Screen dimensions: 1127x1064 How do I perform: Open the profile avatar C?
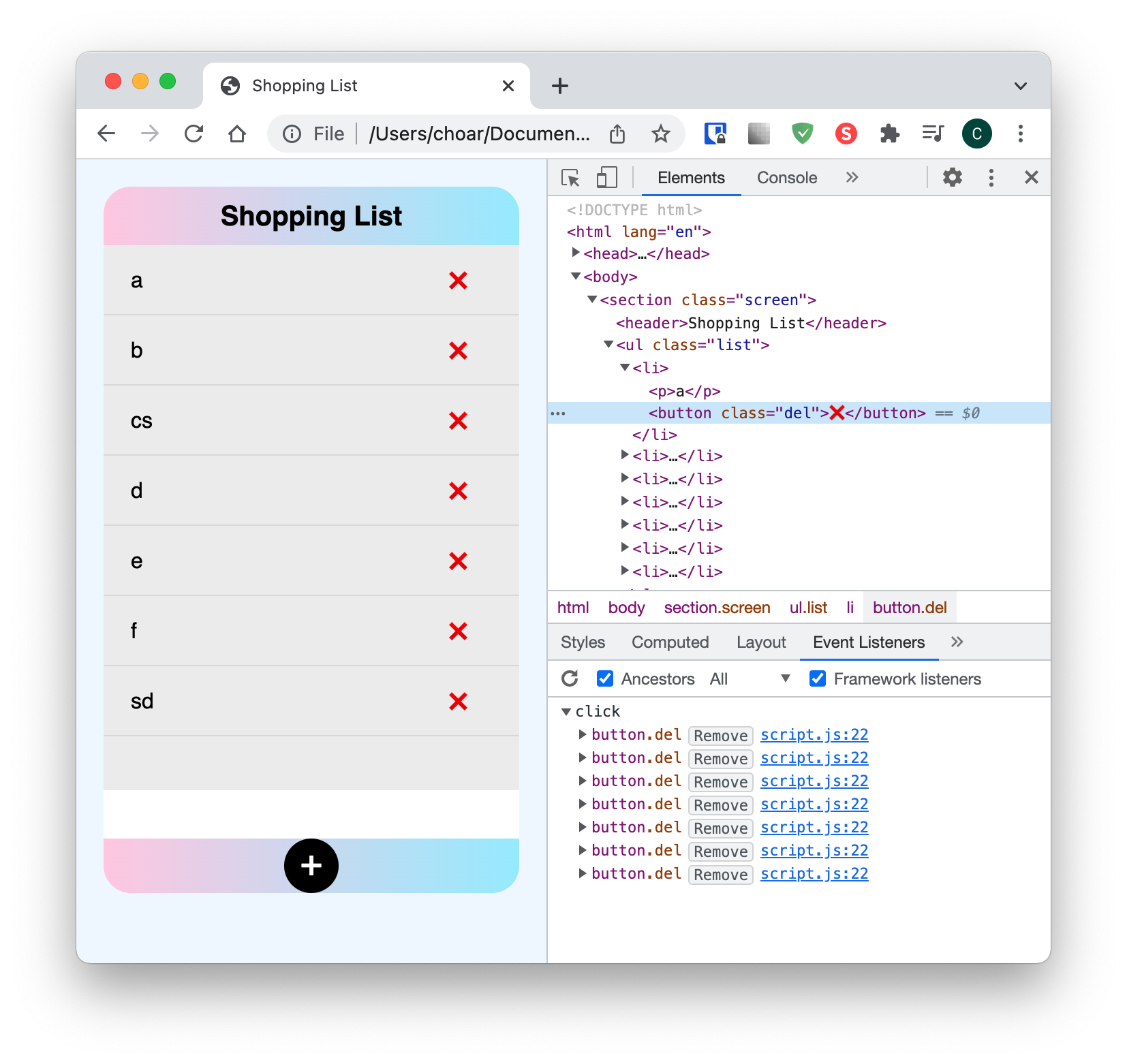(977, 134)
